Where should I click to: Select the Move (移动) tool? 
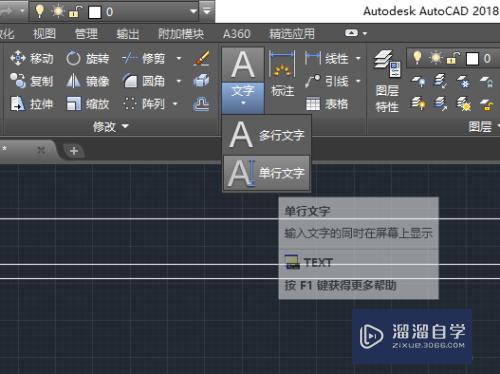coord(31,59)
